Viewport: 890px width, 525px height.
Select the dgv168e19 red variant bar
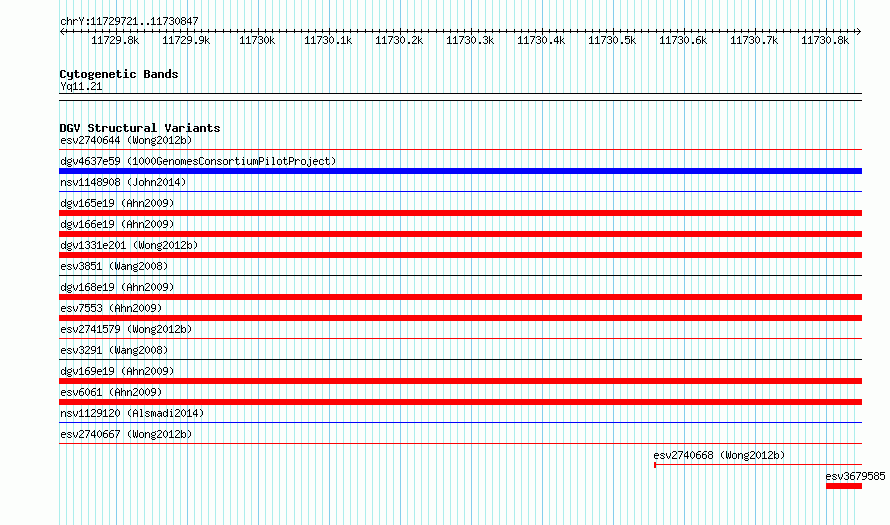click(x=460, y=297)
